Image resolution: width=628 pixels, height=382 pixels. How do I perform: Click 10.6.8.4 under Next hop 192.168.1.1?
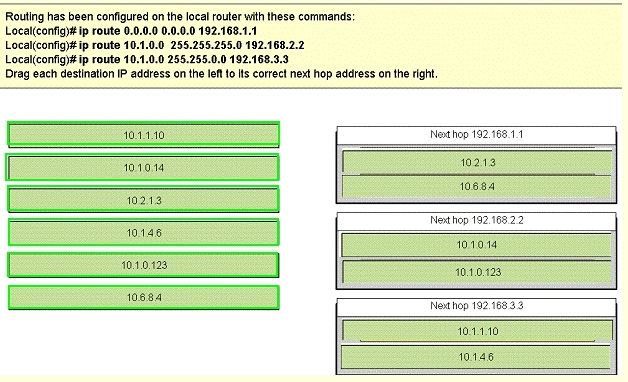pyautogui.click(x=477, y=187)
